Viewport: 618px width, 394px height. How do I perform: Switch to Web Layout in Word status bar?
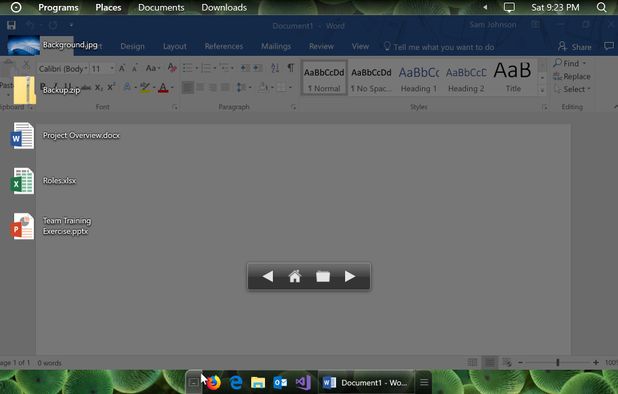point(507,362)
